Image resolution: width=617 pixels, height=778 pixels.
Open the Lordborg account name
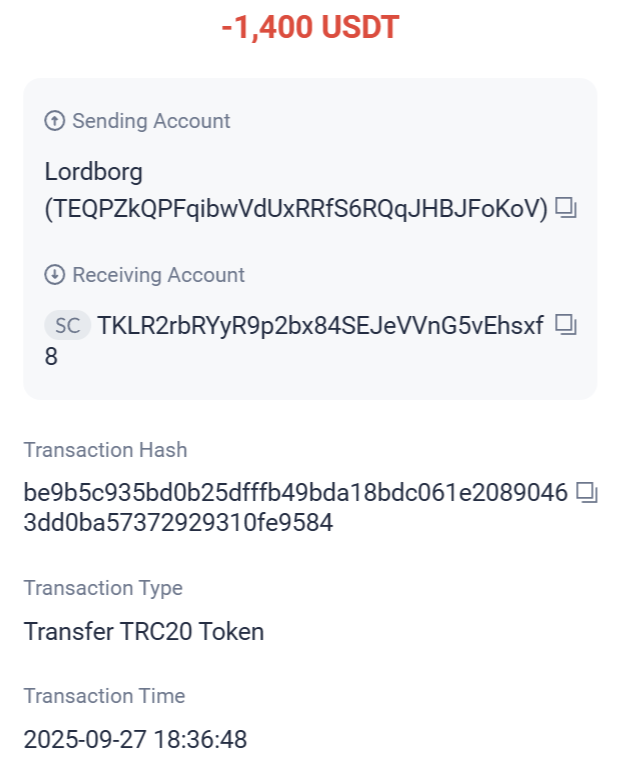(x=94, y=172)
